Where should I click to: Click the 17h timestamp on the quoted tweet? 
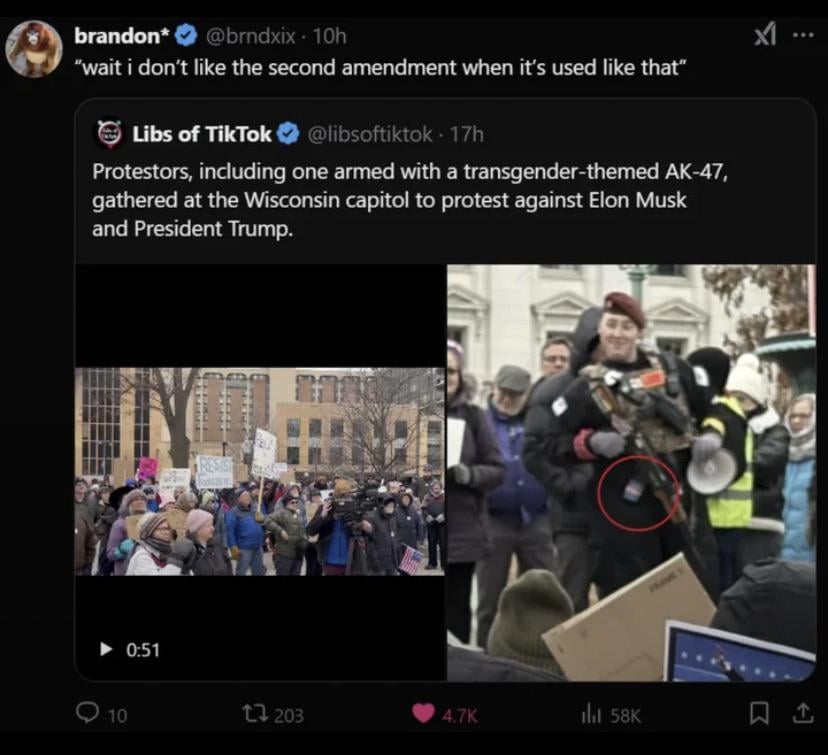tap(466, 133)
